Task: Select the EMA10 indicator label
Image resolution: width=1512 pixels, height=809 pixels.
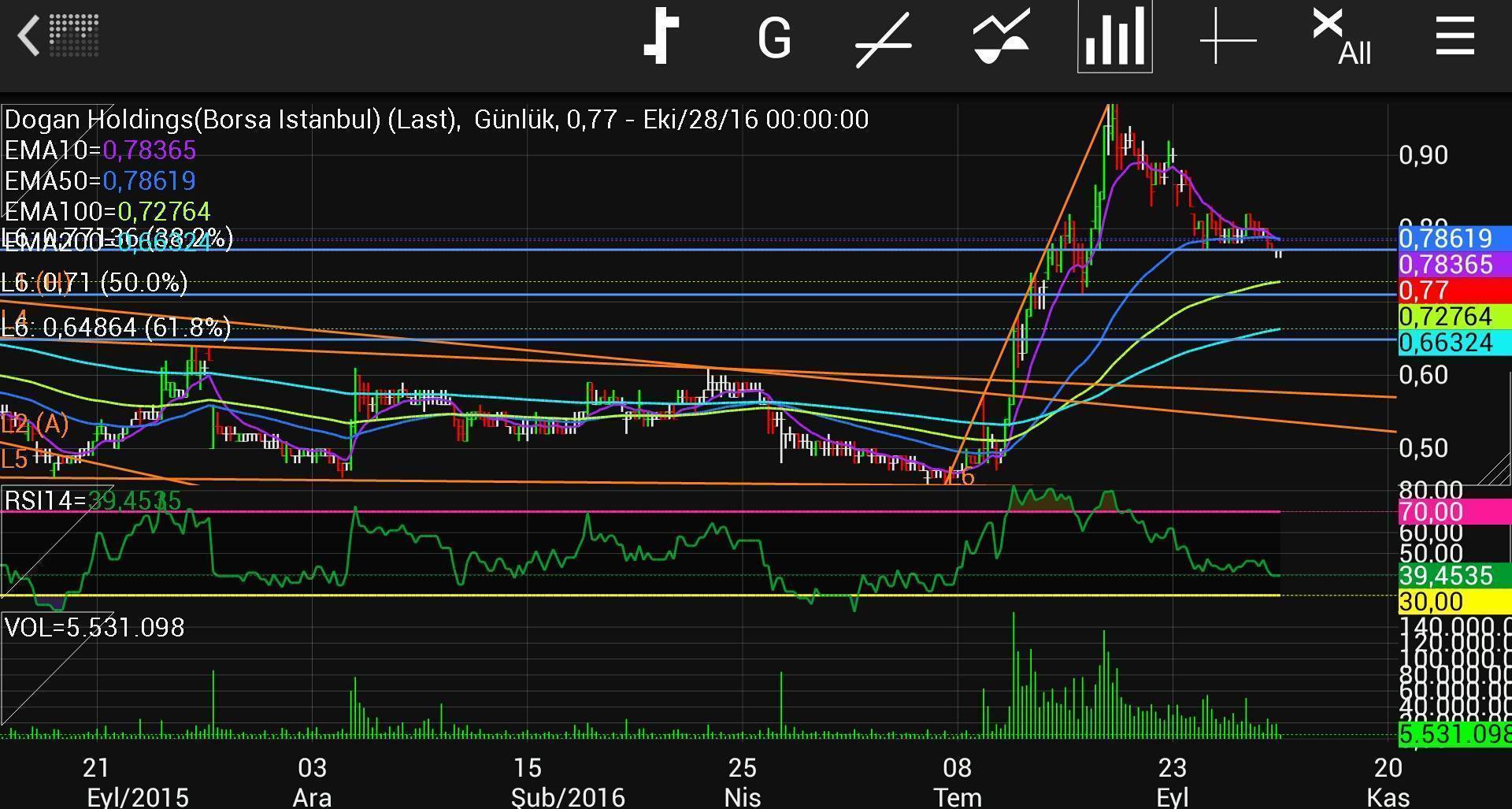Action: (x=100, y=150)
